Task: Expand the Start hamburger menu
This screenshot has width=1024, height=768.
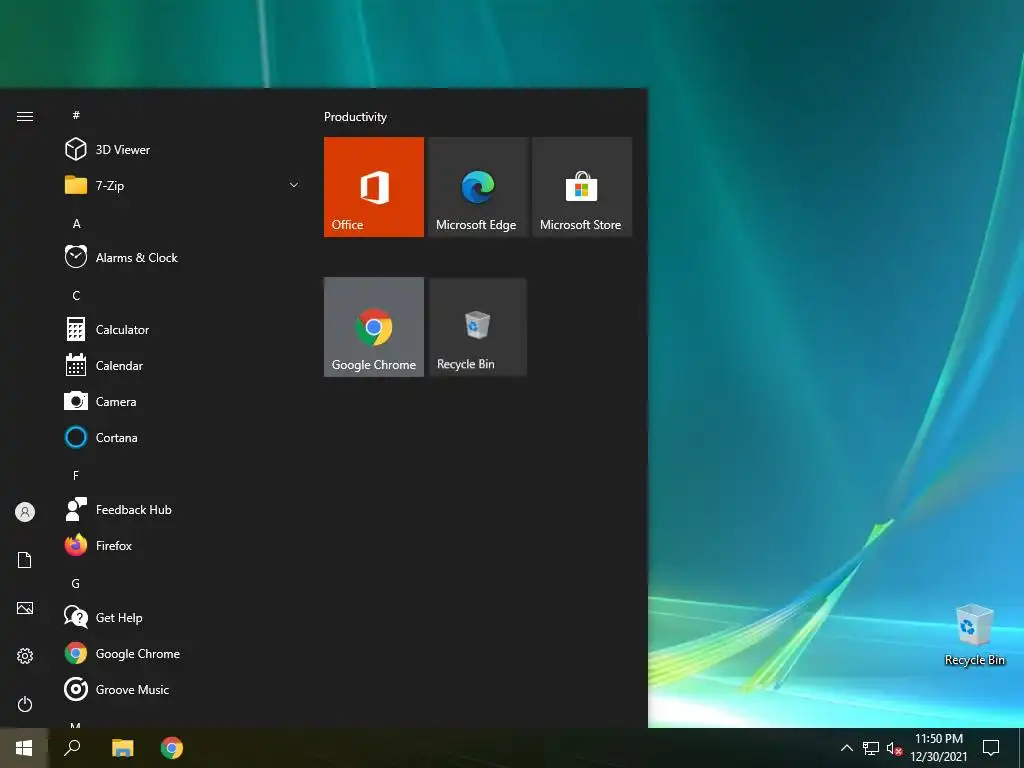Action: point(25,116)
